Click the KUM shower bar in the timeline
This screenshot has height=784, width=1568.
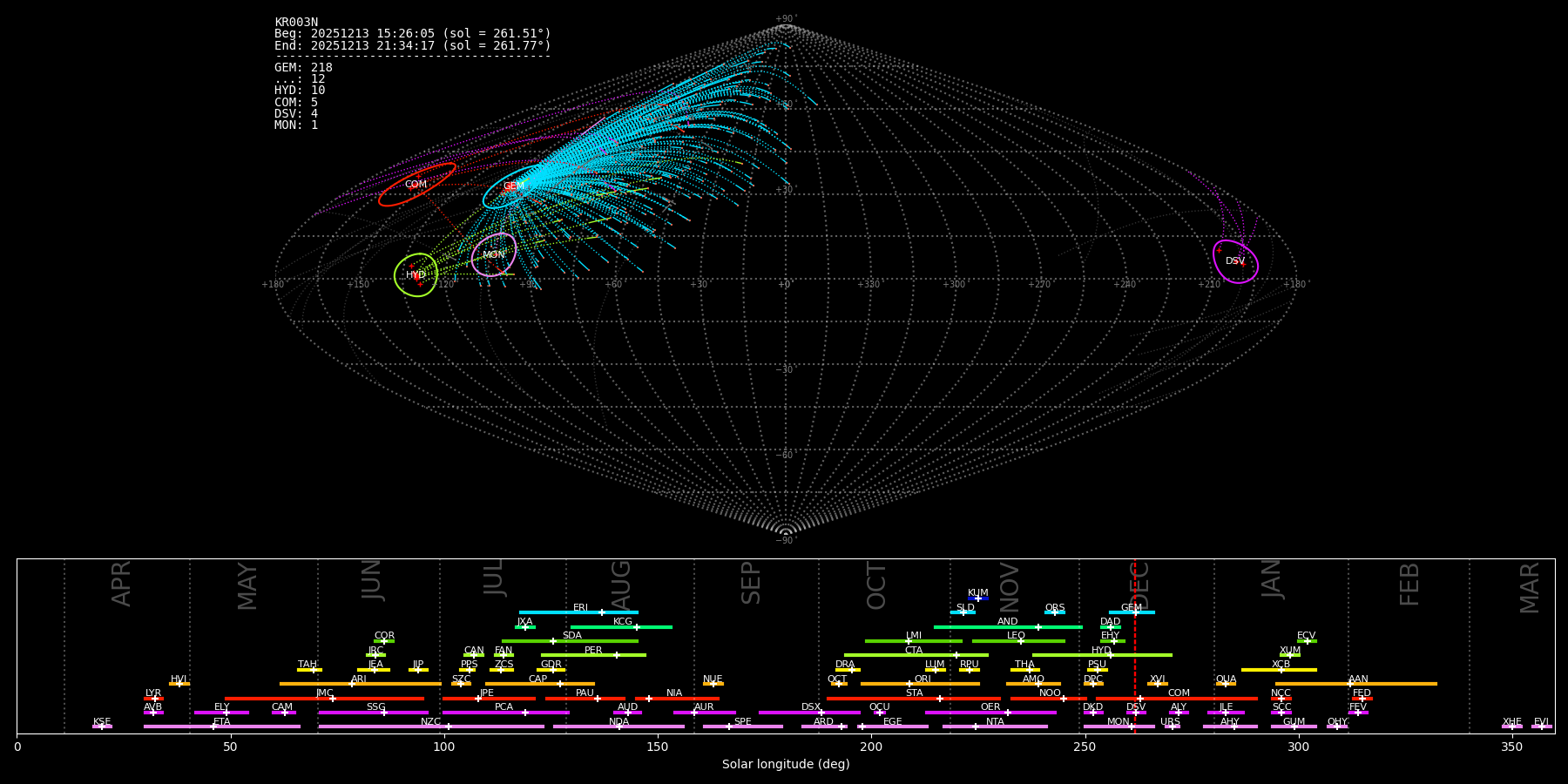pos(978,598)
